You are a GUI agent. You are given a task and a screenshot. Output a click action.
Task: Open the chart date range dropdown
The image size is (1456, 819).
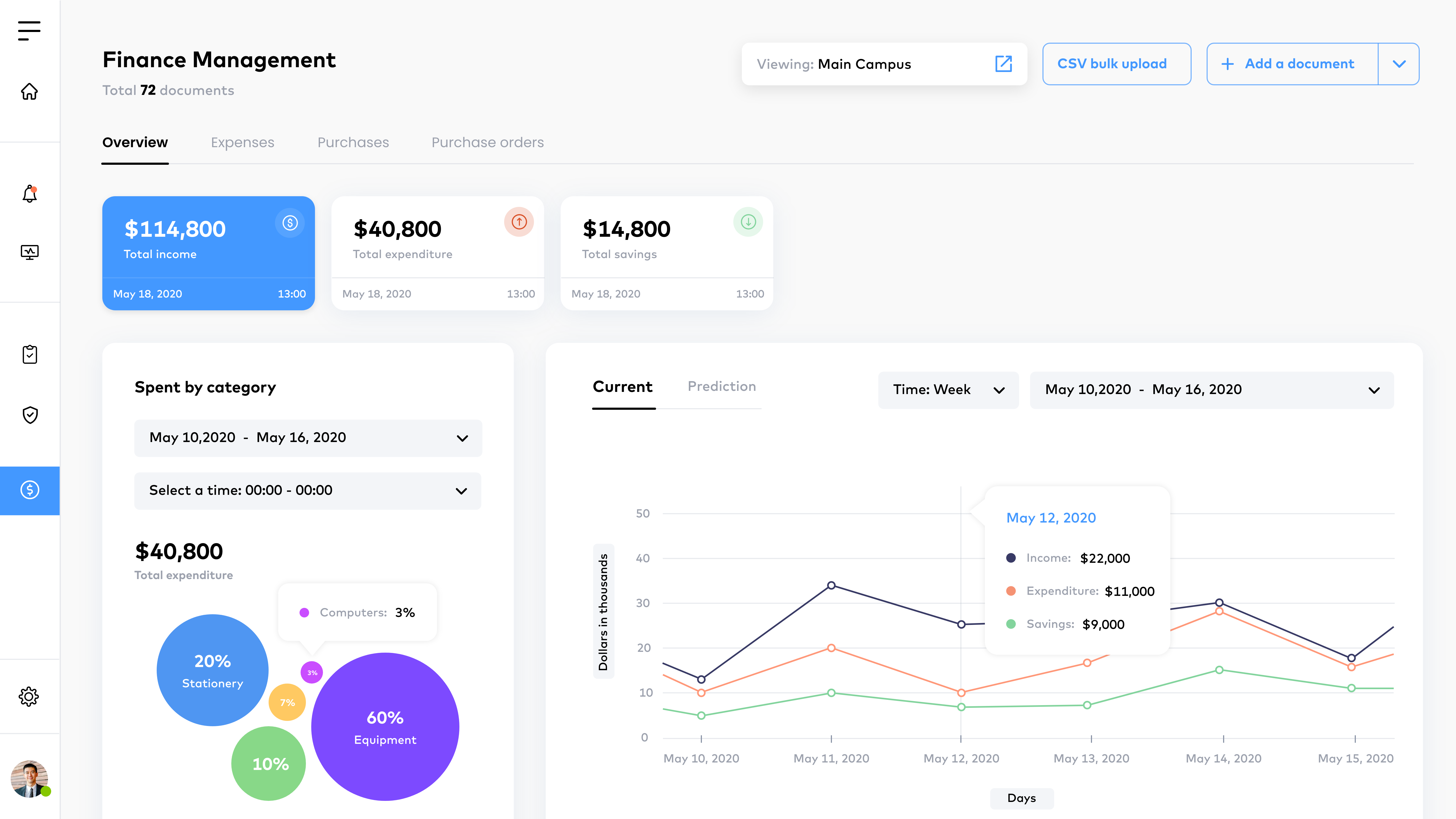pos(1212,390)
